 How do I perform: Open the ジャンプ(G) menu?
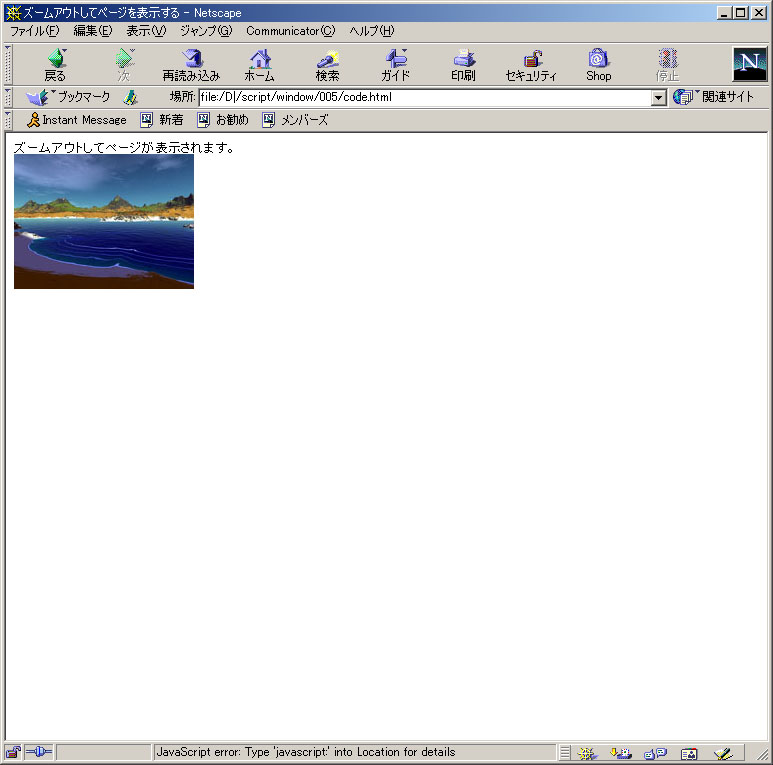click(206, 31)
